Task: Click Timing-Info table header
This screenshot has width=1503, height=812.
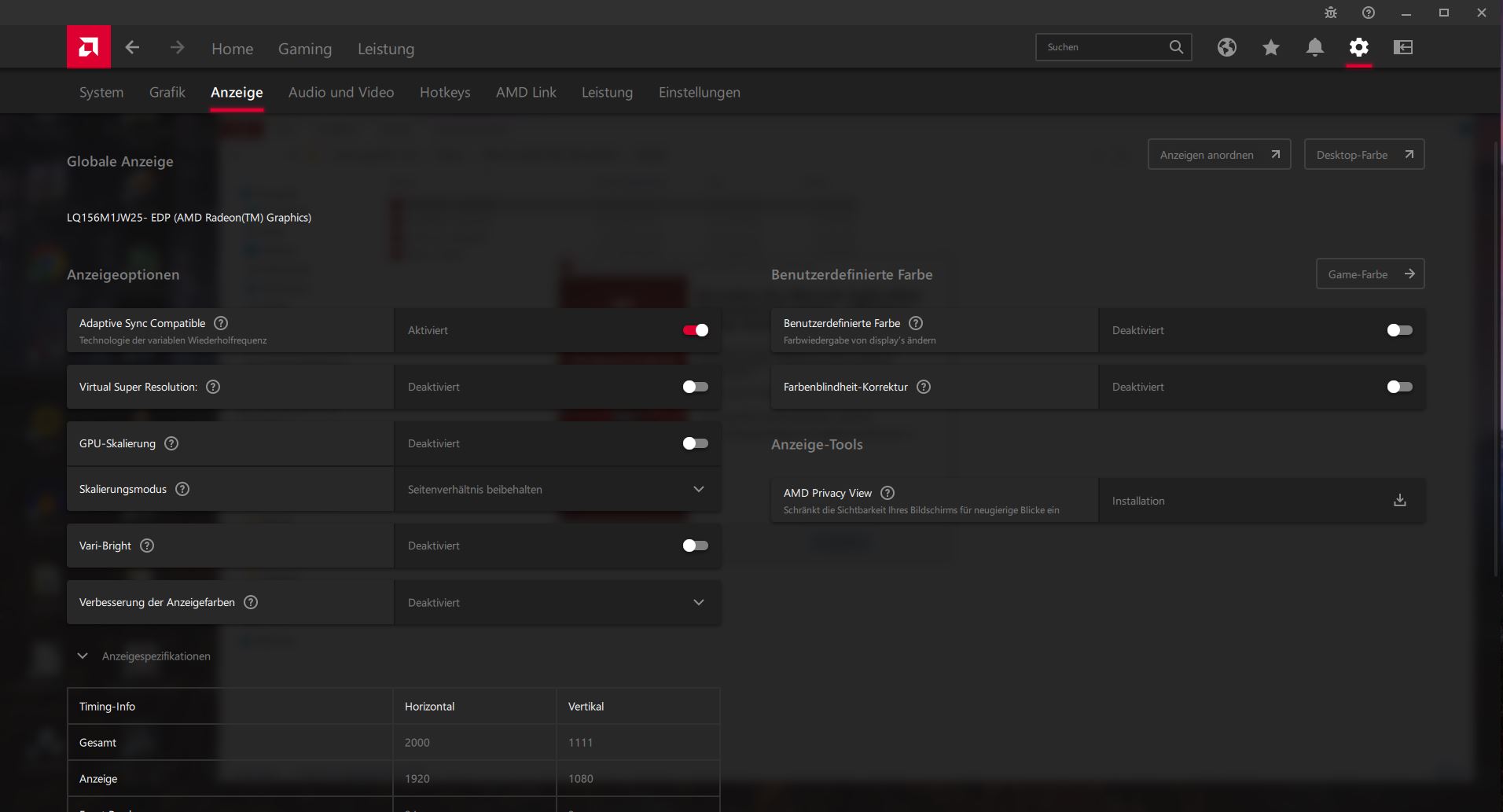Action: (107, 707)
